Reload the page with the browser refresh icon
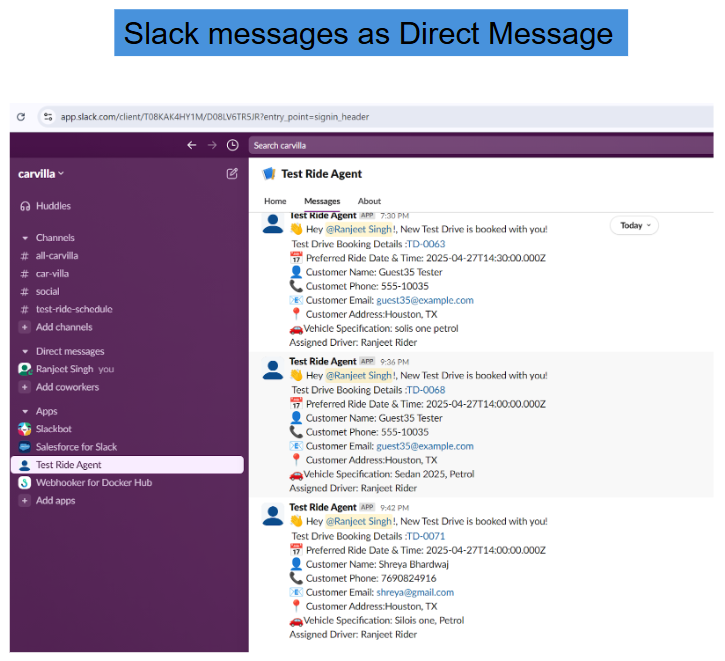 (x=21, y=117)
